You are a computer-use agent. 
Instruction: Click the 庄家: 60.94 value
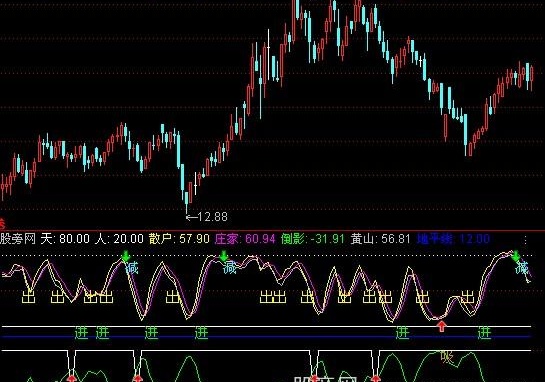(x=245, y=239)
